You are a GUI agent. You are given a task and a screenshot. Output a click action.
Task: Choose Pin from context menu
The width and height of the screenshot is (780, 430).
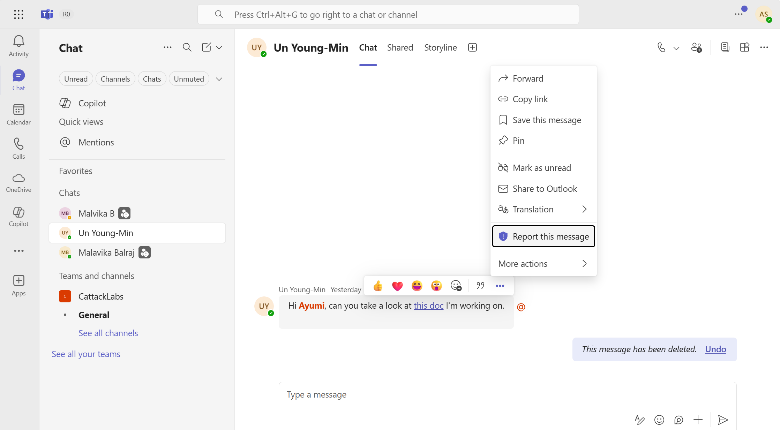[544, 141]
